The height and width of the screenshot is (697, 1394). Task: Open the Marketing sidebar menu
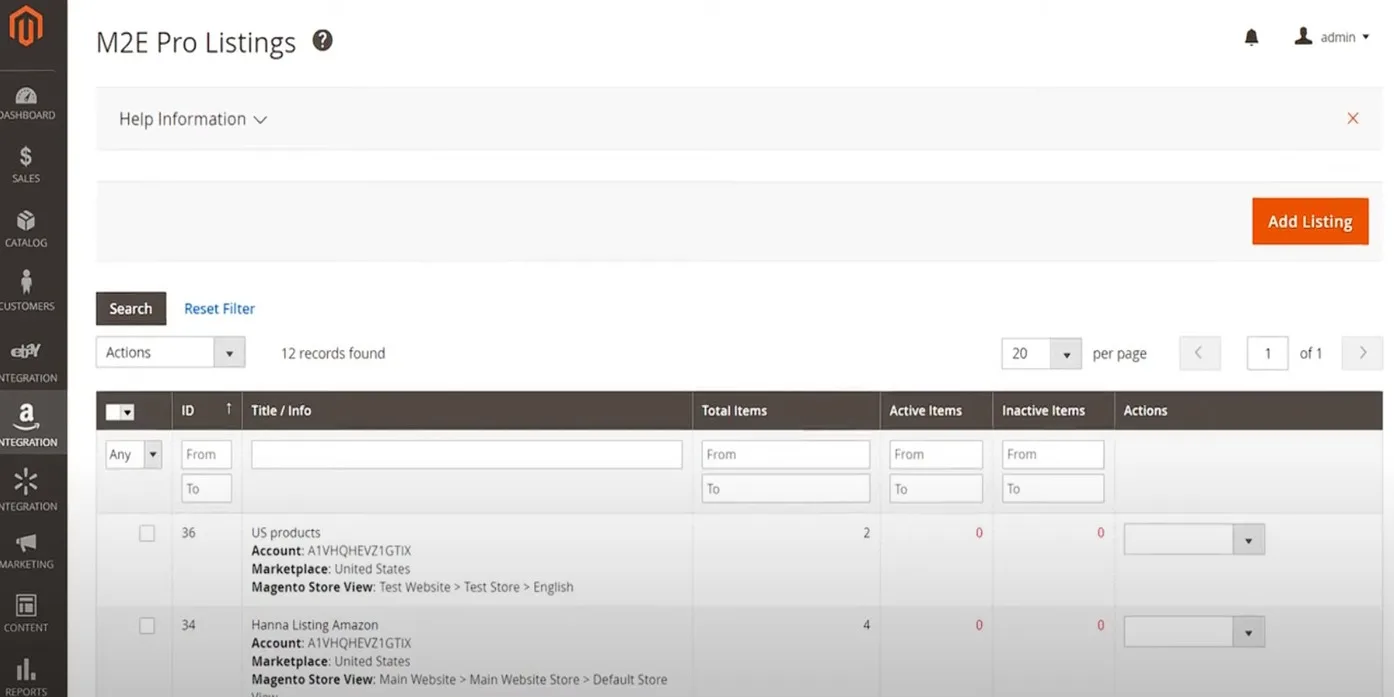(27, 550)
